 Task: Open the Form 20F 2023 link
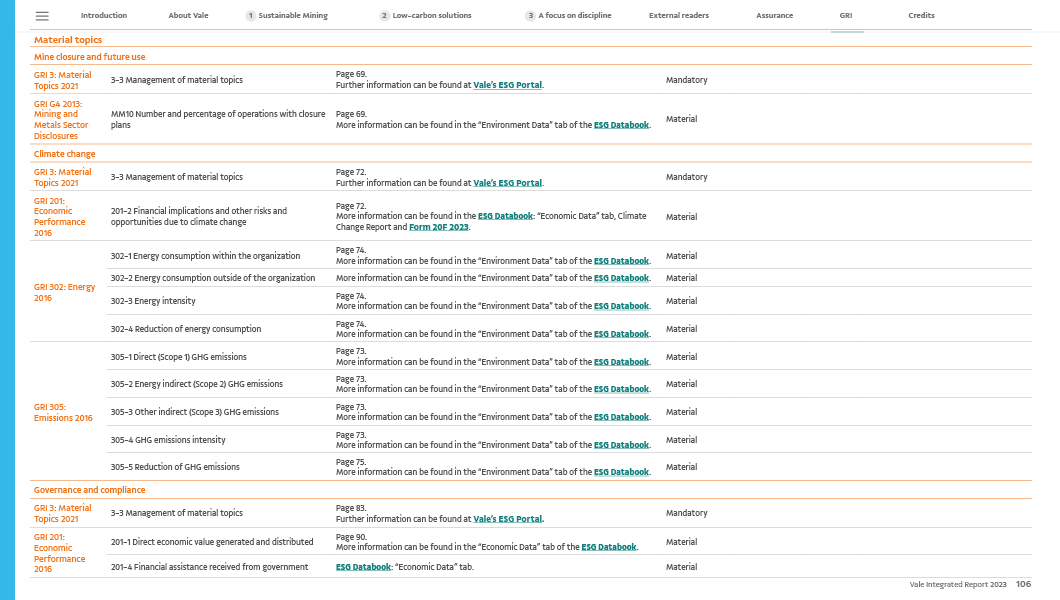point(438,227)
